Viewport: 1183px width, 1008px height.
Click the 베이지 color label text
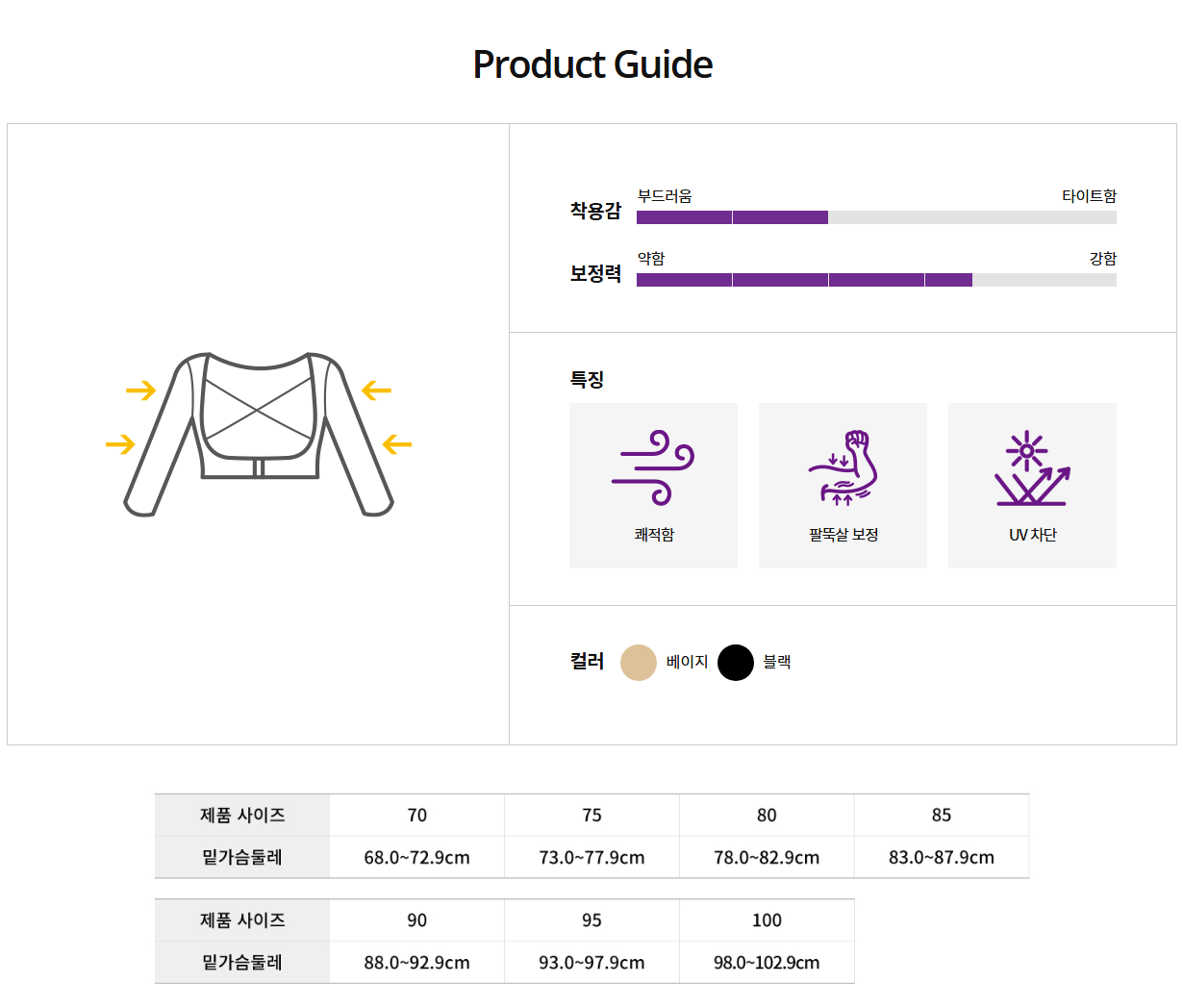687,663
